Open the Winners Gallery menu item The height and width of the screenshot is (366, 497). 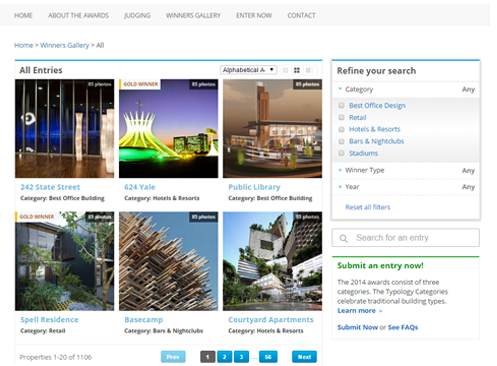pos(193,15)
